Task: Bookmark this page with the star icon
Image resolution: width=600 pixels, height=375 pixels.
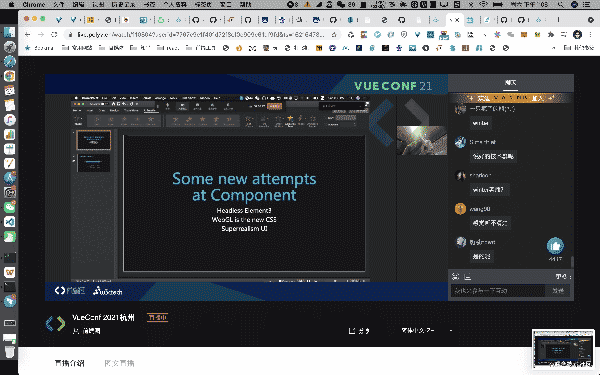Action: (x=334, y=34)
